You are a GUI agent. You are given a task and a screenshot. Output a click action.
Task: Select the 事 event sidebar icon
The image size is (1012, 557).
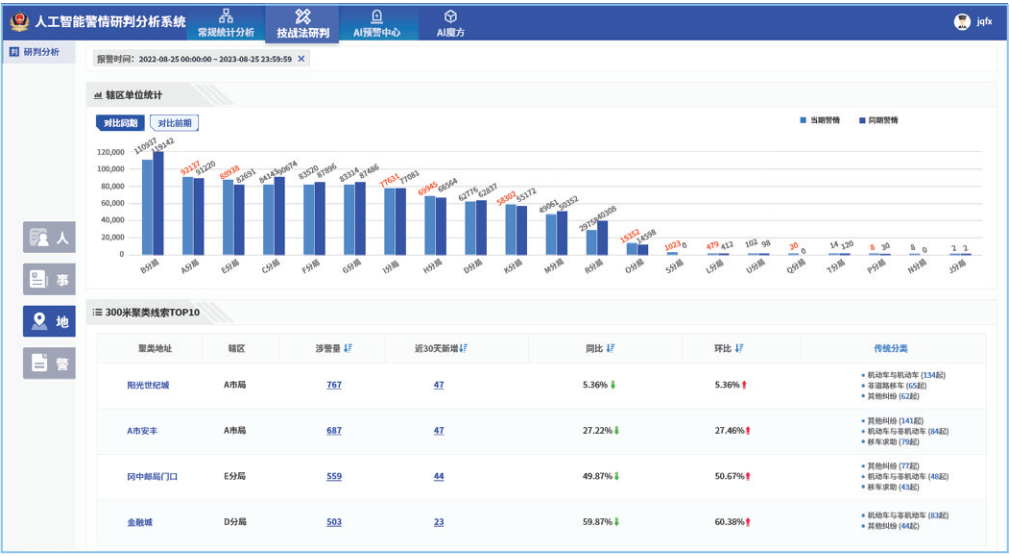click(49, 279)
